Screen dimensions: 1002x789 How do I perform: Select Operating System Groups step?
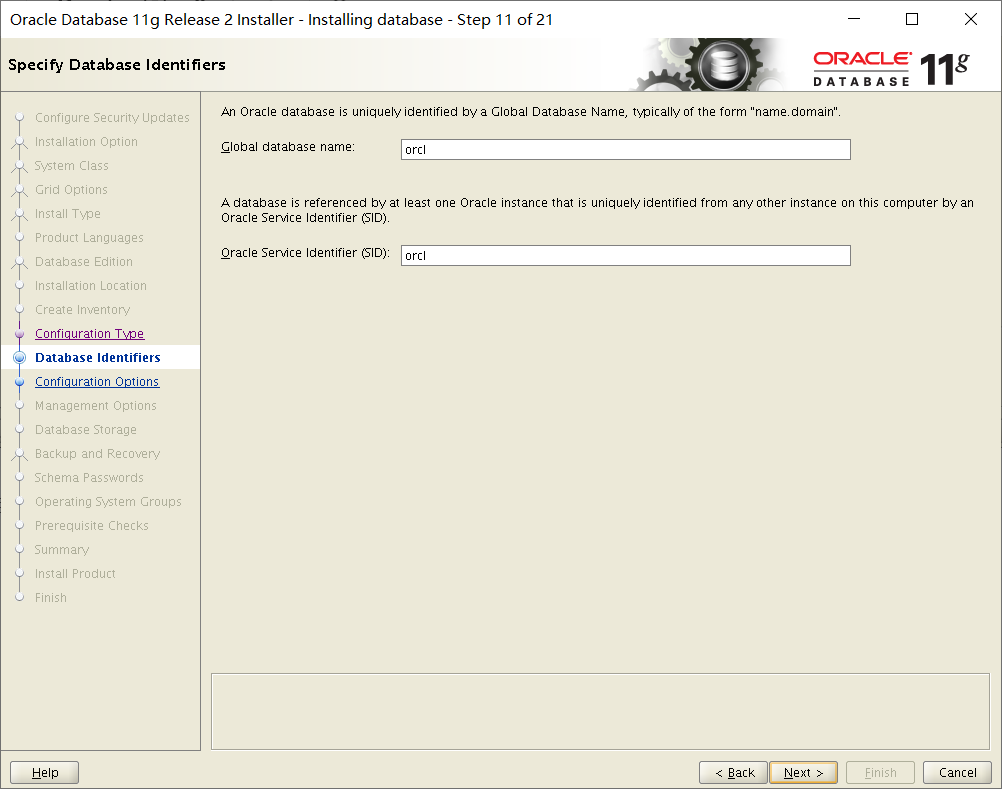tap(108, 502)
